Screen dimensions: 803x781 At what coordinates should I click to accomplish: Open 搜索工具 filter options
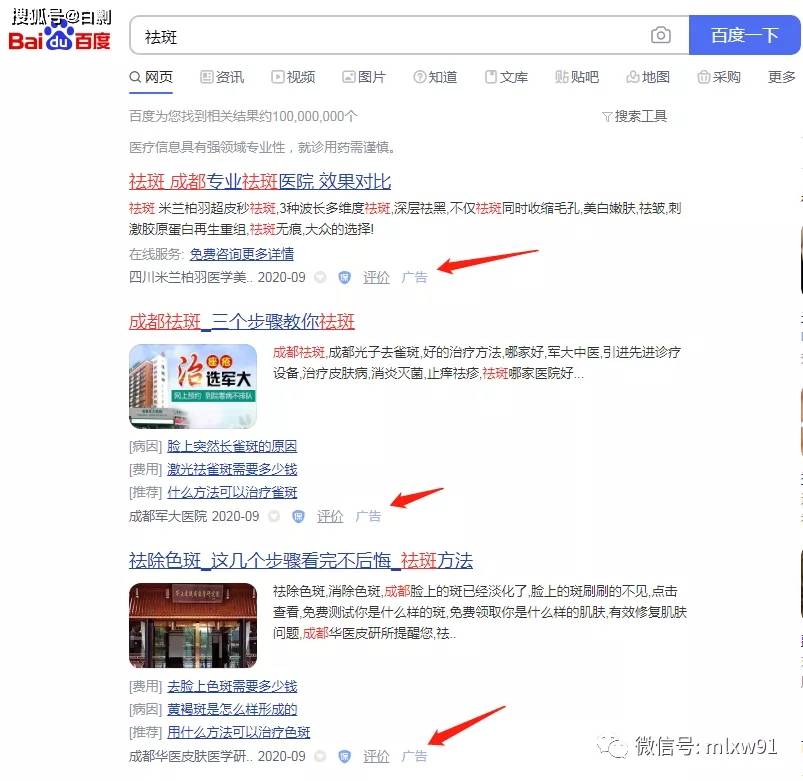pos(634,116)
